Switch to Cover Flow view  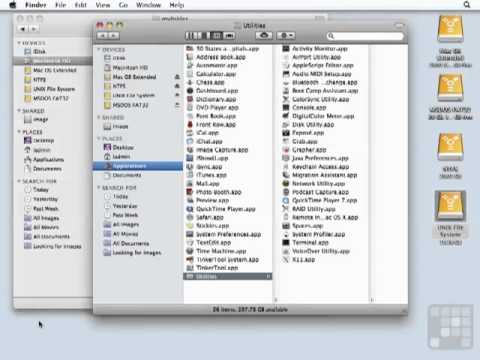229,35
